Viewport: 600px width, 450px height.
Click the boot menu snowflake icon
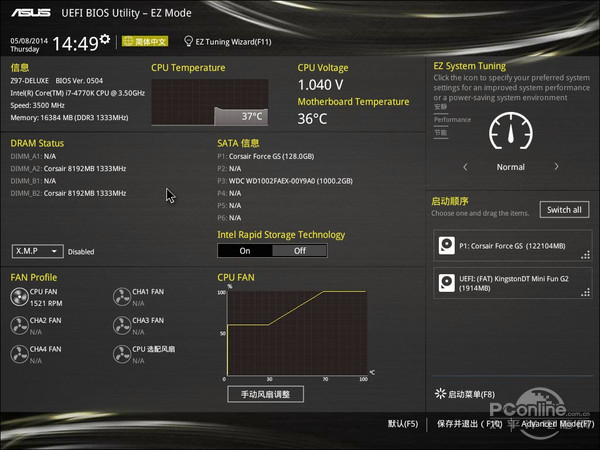click(x=440, y=393)
